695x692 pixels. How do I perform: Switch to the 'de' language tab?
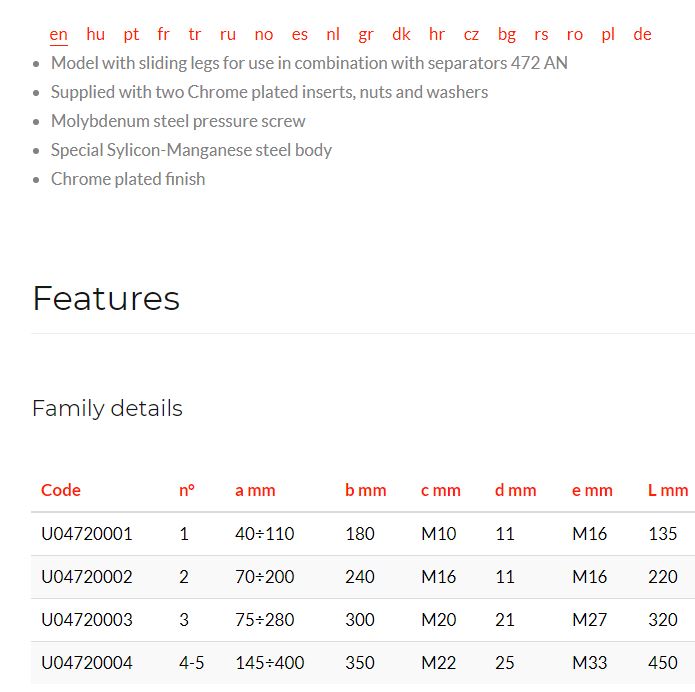tap(642, 34)
